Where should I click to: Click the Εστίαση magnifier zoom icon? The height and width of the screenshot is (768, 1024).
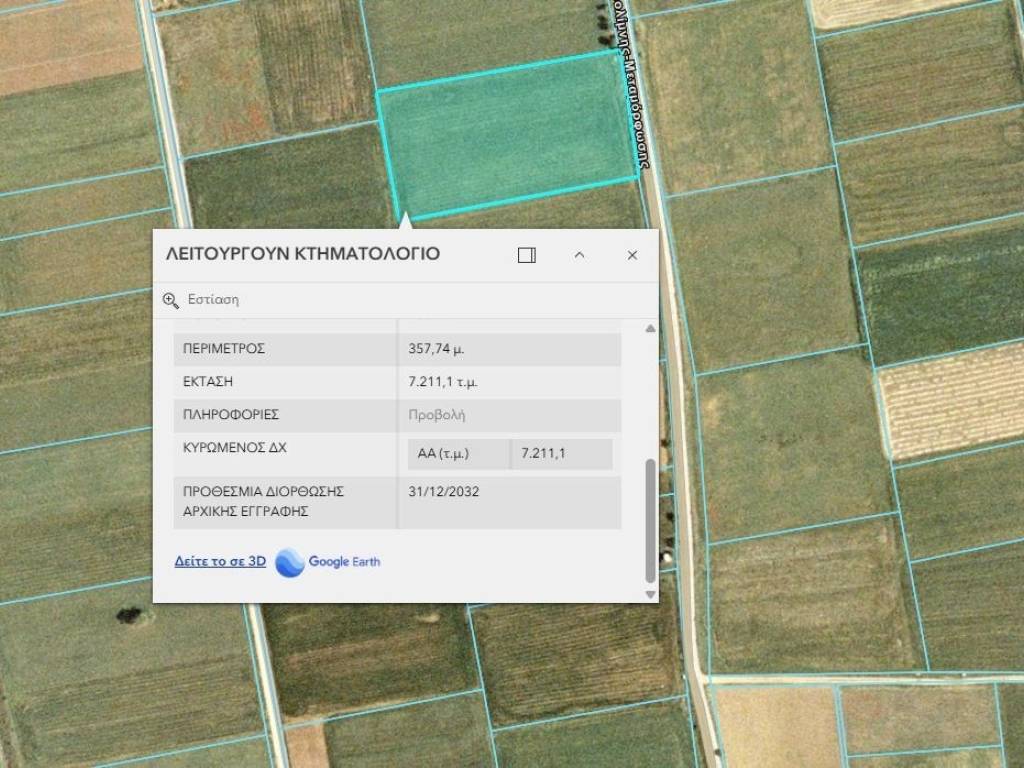[171, 300]
